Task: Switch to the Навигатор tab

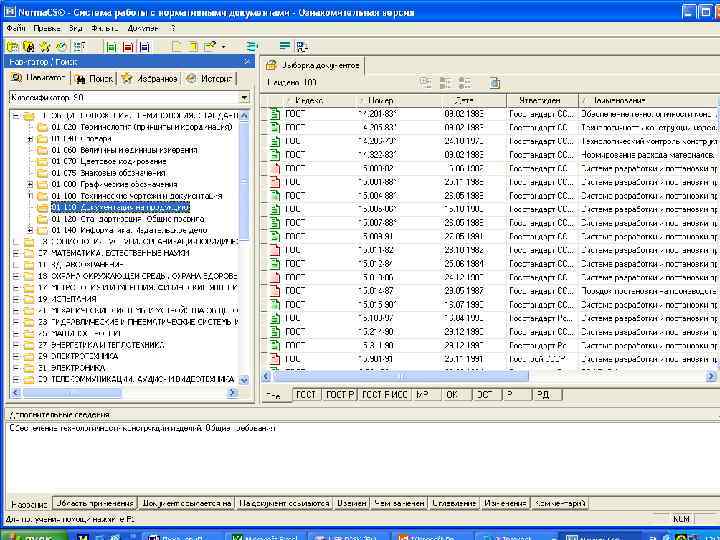Action: 39,78
